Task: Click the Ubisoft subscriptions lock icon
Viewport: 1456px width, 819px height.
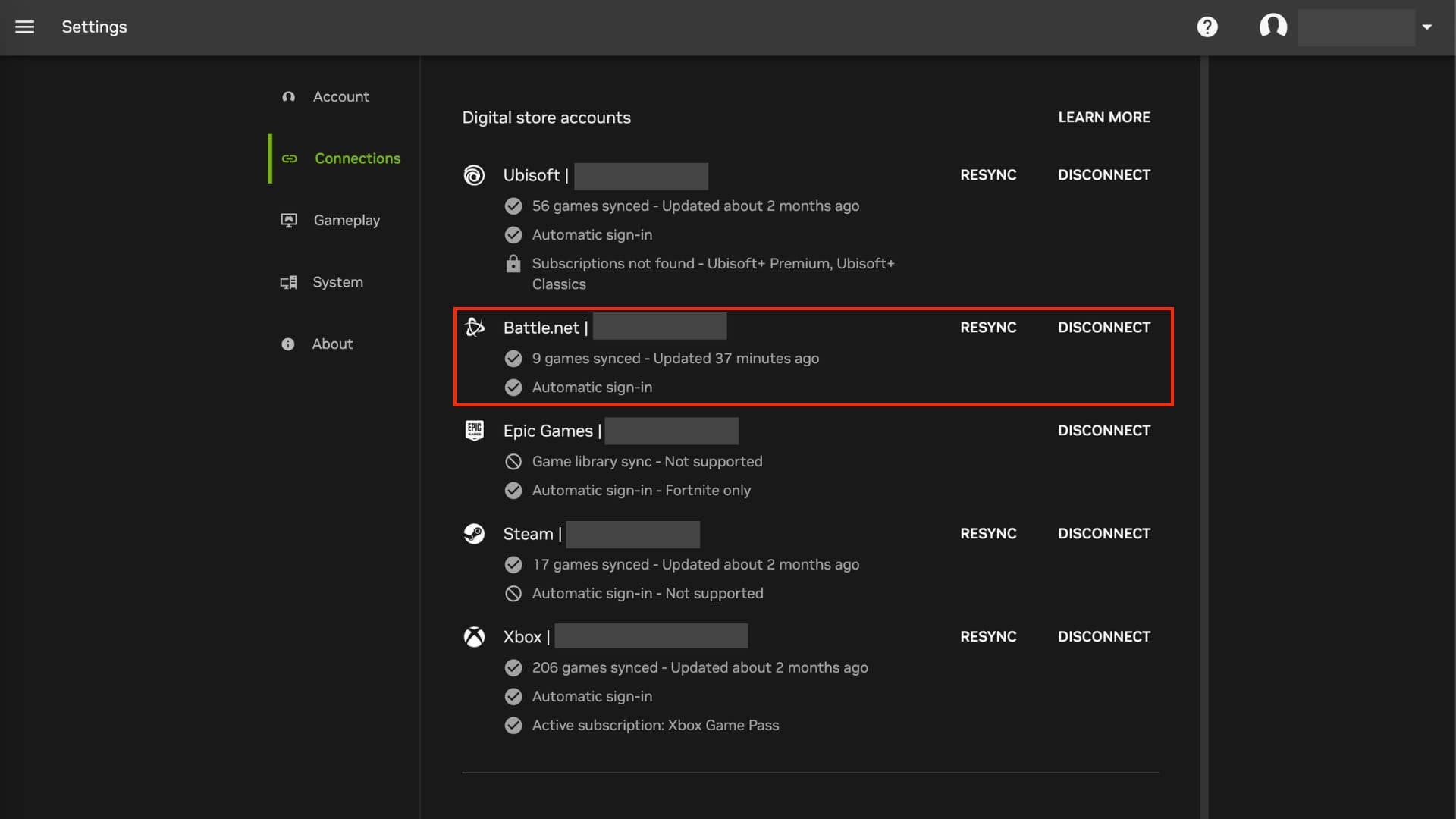Action: 513,264
